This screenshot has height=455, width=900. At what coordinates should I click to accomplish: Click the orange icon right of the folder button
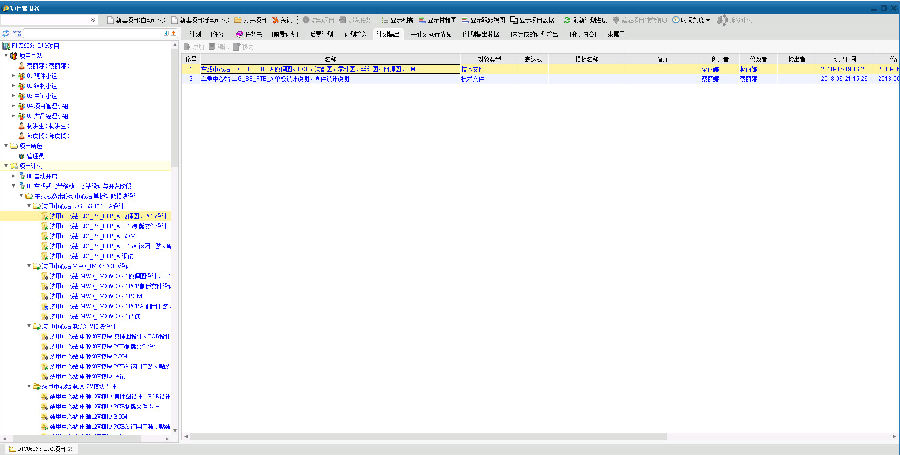click(x=276, y=20)
